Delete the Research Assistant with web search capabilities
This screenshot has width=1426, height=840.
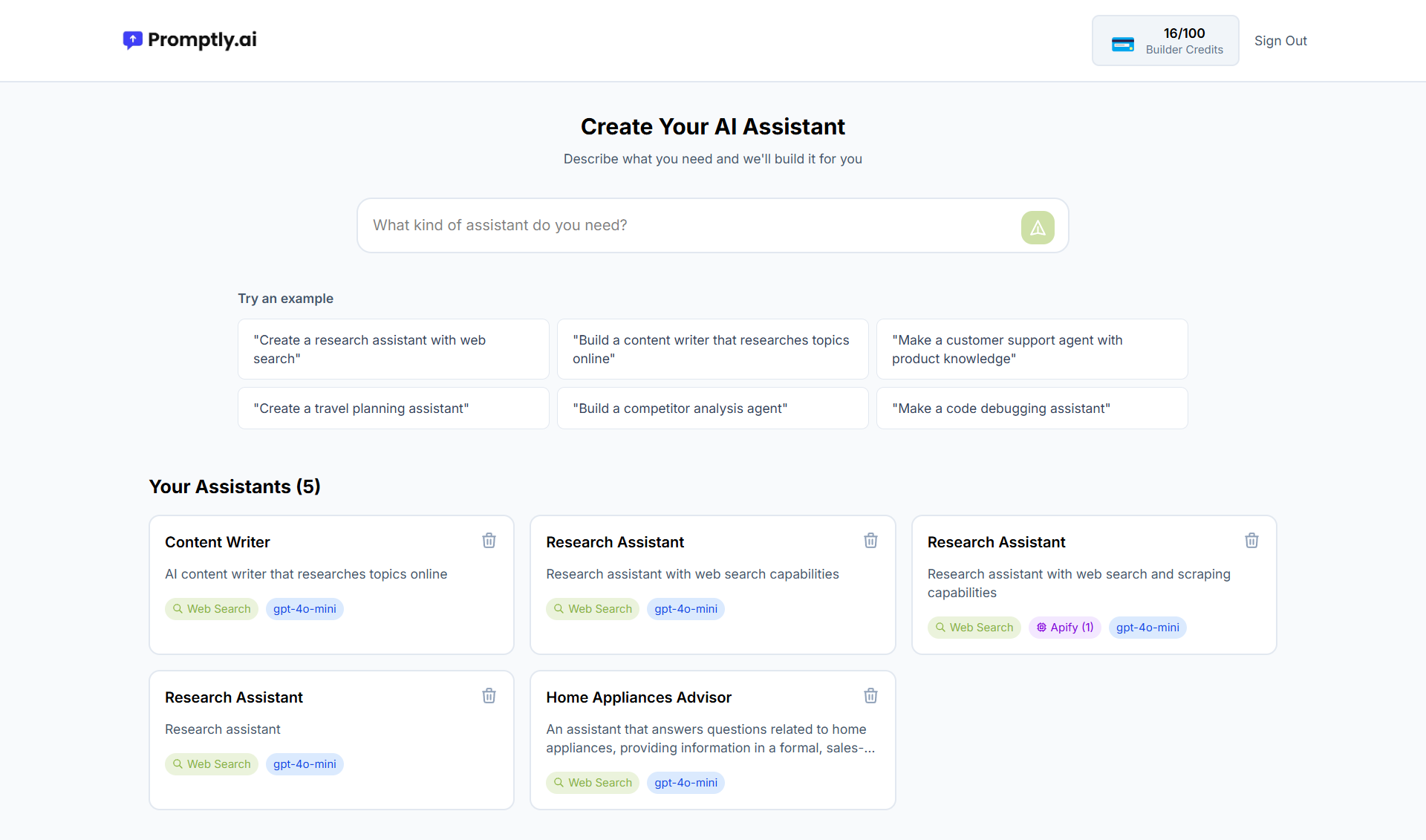(870, 541)
